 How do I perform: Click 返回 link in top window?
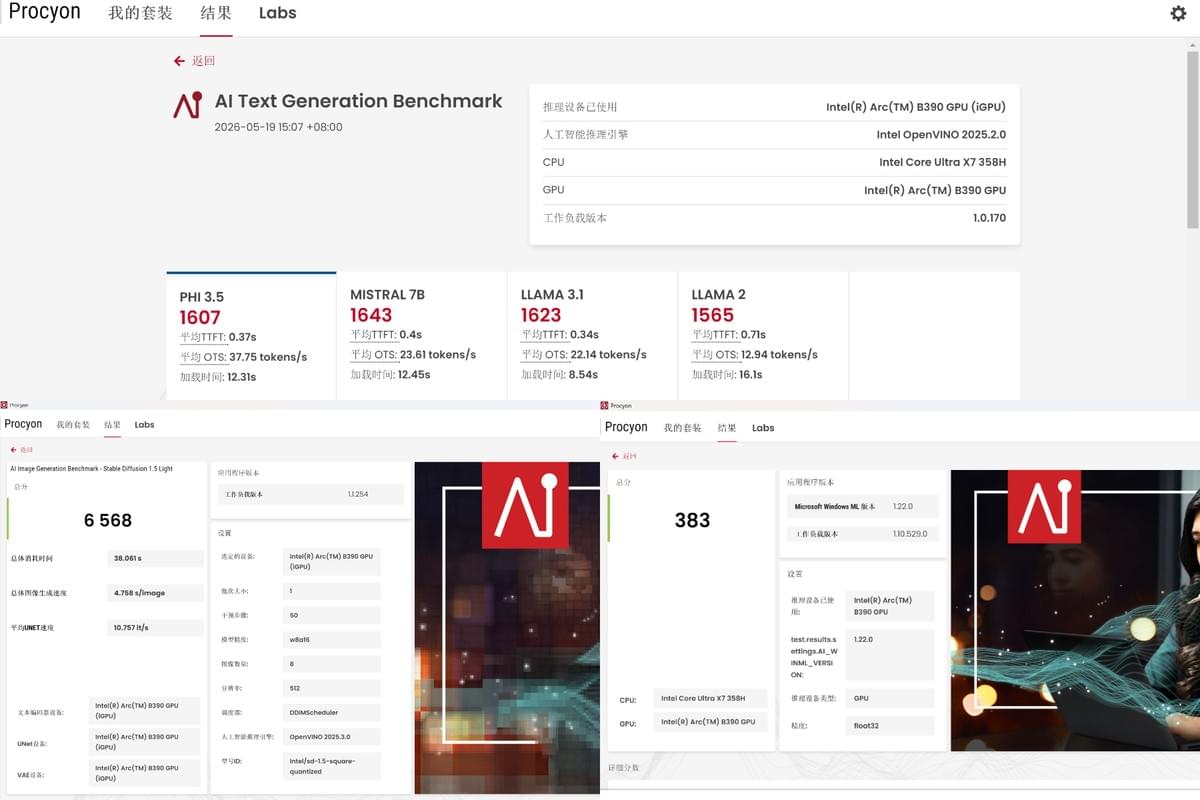click(203, 61)
